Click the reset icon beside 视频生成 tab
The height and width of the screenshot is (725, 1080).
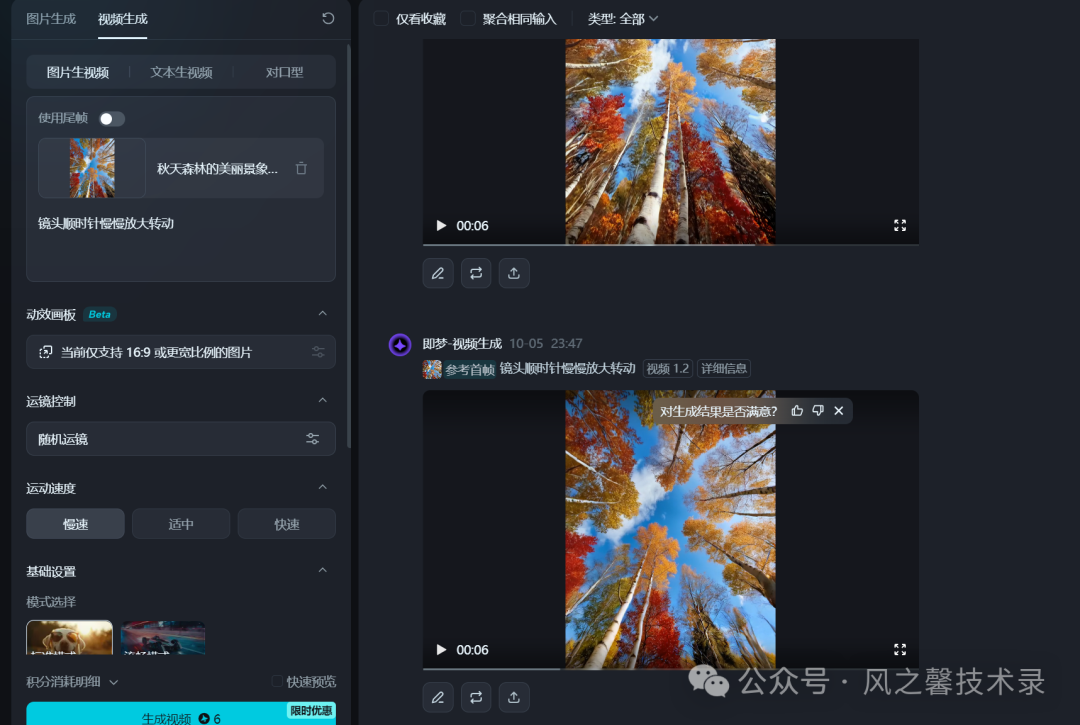pyautogui.click(x=329, y=19)
